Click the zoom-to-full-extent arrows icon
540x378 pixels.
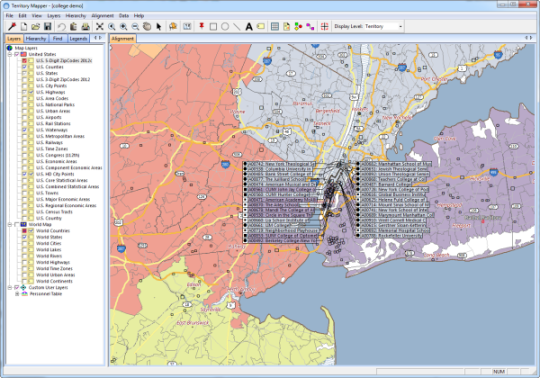pyautogui.click(x=100, y=27)
